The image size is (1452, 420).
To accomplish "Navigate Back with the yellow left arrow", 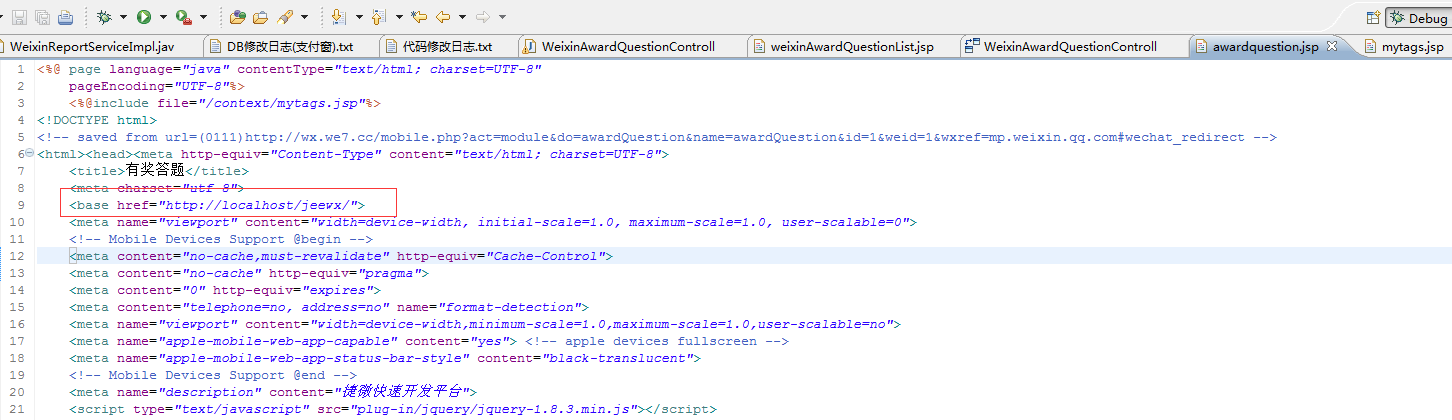I will coord(443,17).
